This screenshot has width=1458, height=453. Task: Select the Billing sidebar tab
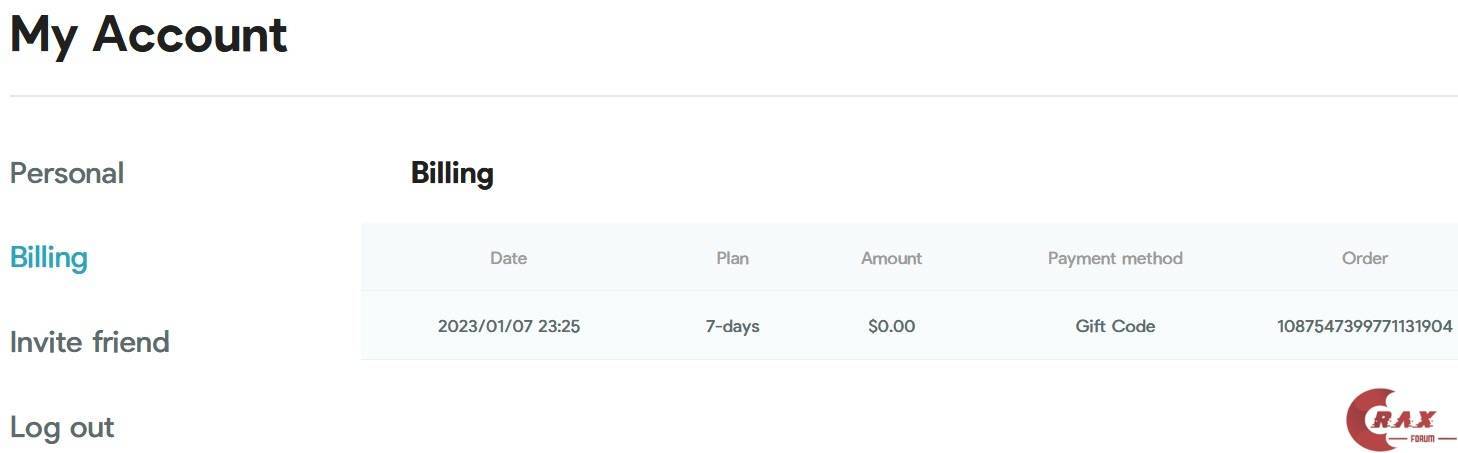tap(49, 258)
